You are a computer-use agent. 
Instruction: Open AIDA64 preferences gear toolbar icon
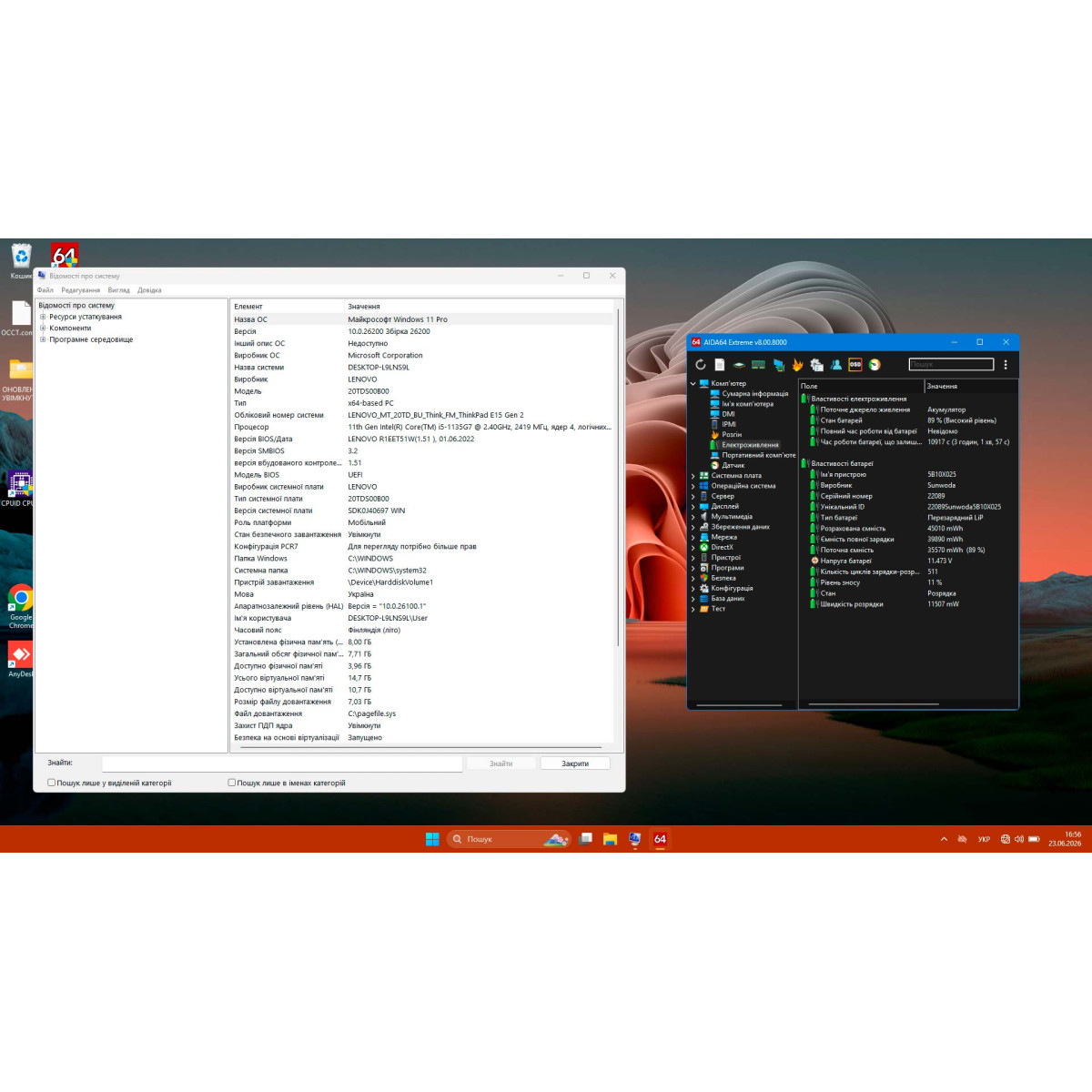tap(817, 365)
